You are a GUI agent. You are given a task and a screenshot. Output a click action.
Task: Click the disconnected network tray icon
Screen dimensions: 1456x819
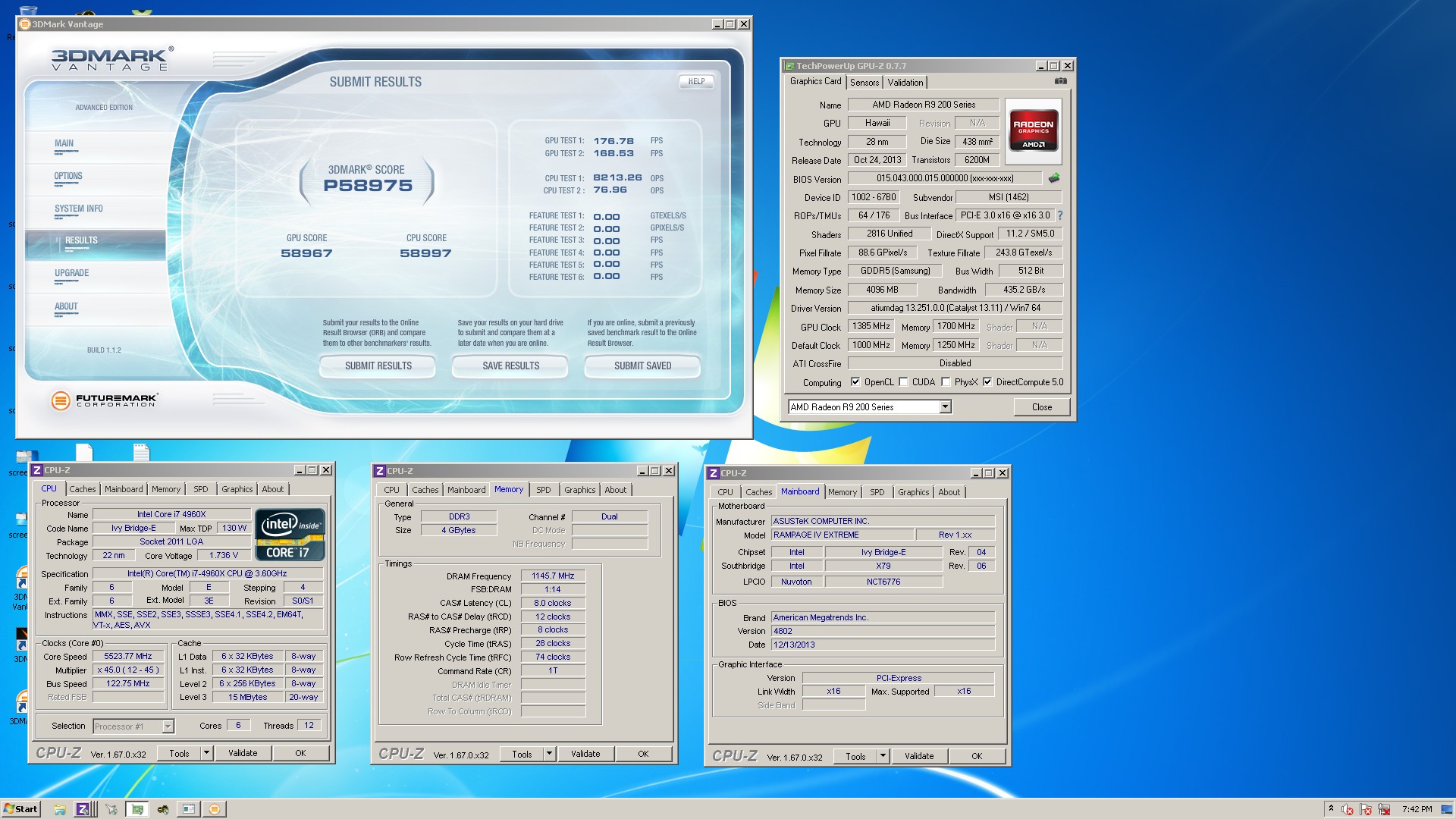click(x=1384, y=809)
